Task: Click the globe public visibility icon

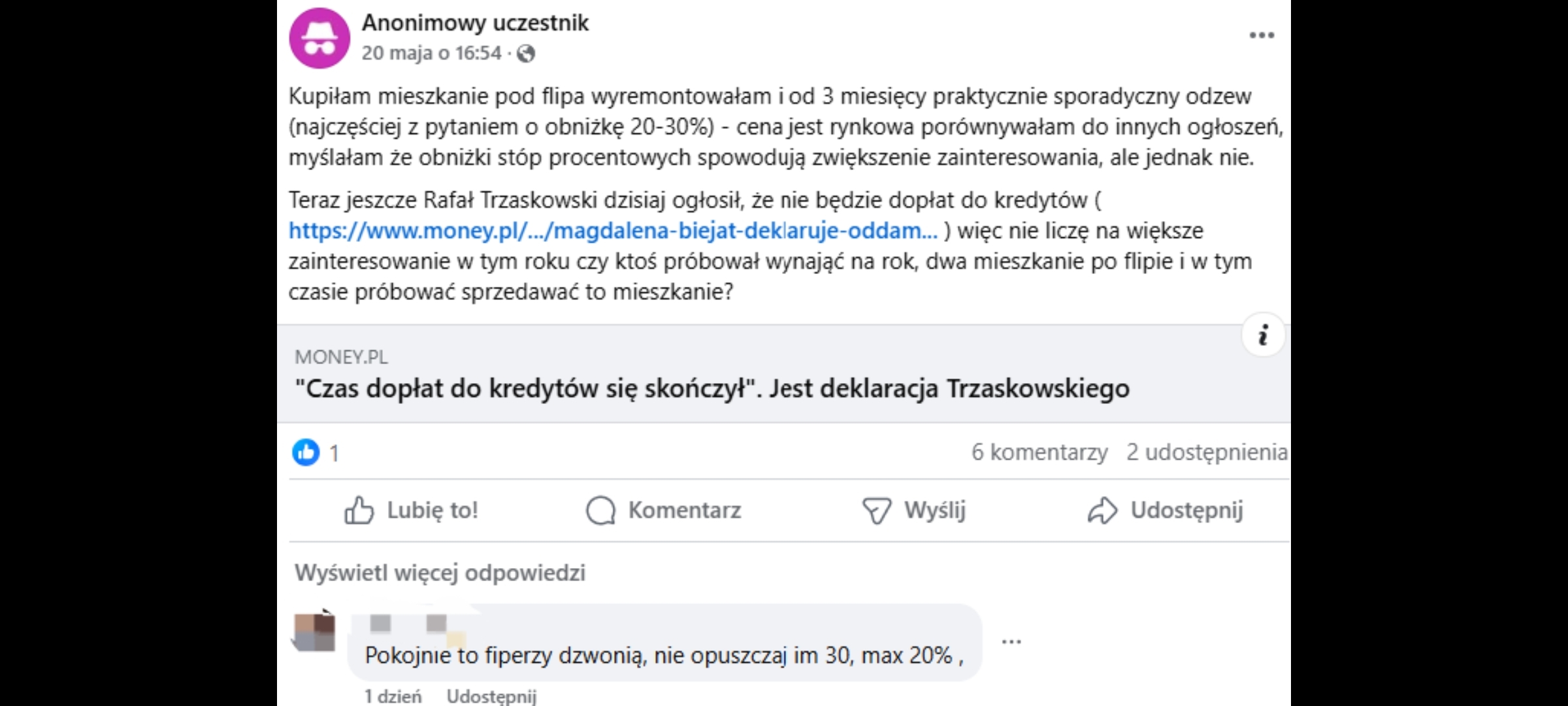Action: (x=526, y=54)
